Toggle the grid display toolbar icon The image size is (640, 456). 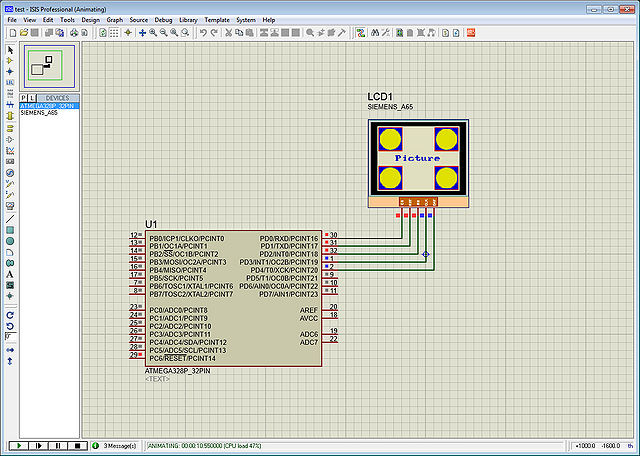[x=114, y=33]
